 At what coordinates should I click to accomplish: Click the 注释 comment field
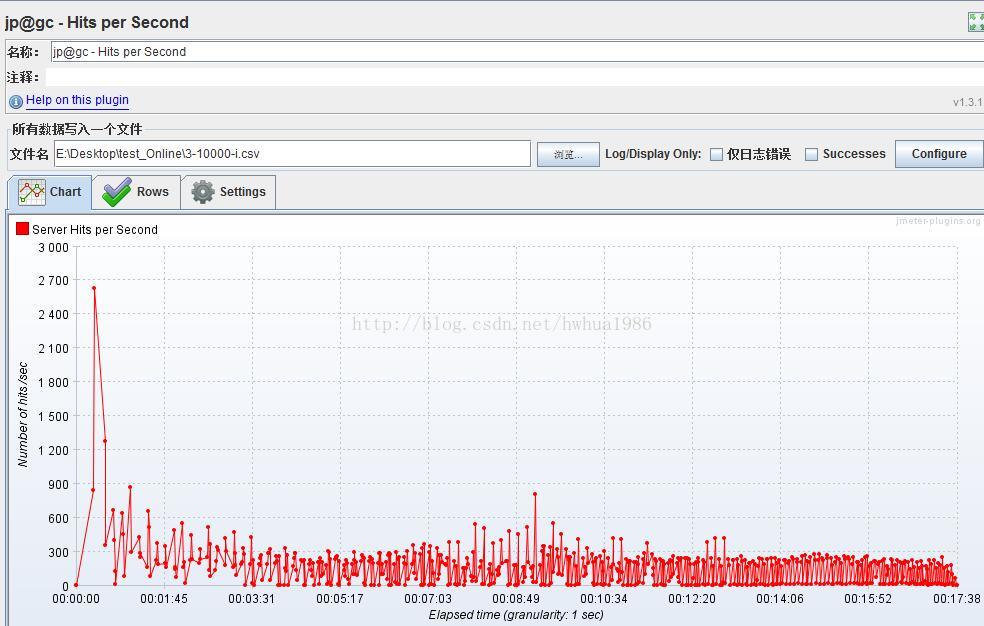[515, 77]
